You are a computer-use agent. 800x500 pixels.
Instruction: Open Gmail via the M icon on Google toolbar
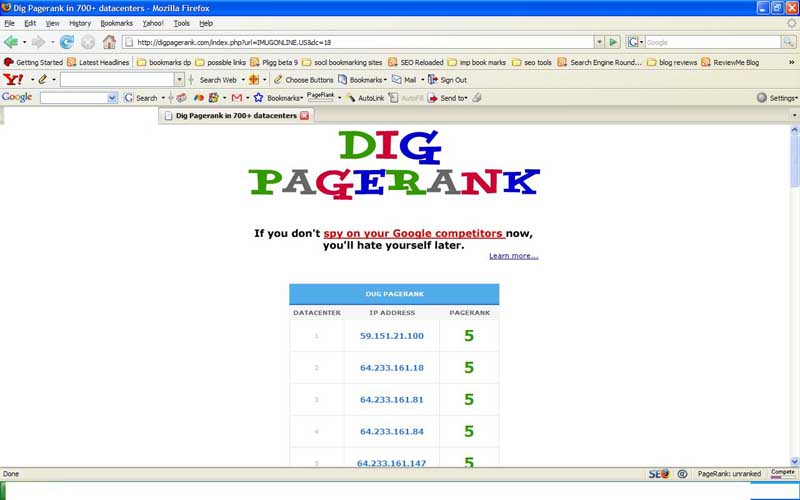point(237,97)
